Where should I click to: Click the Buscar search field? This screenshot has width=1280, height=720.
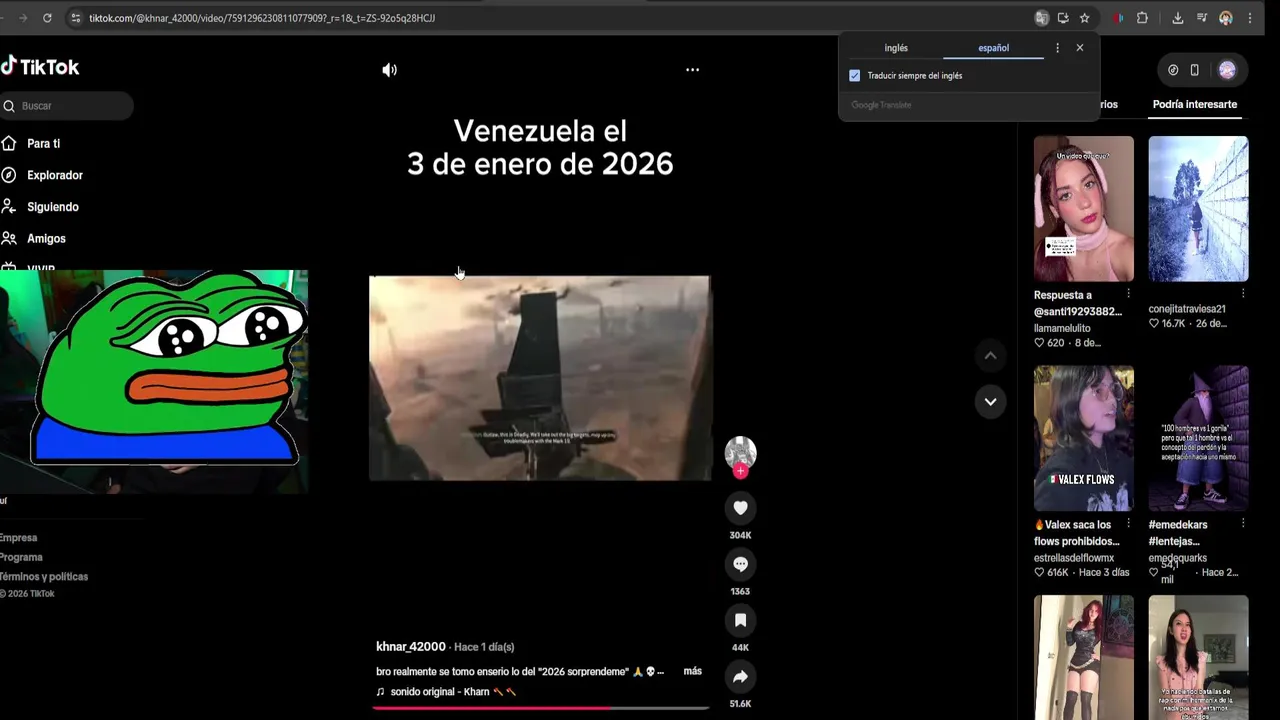(x=67, y=106)
